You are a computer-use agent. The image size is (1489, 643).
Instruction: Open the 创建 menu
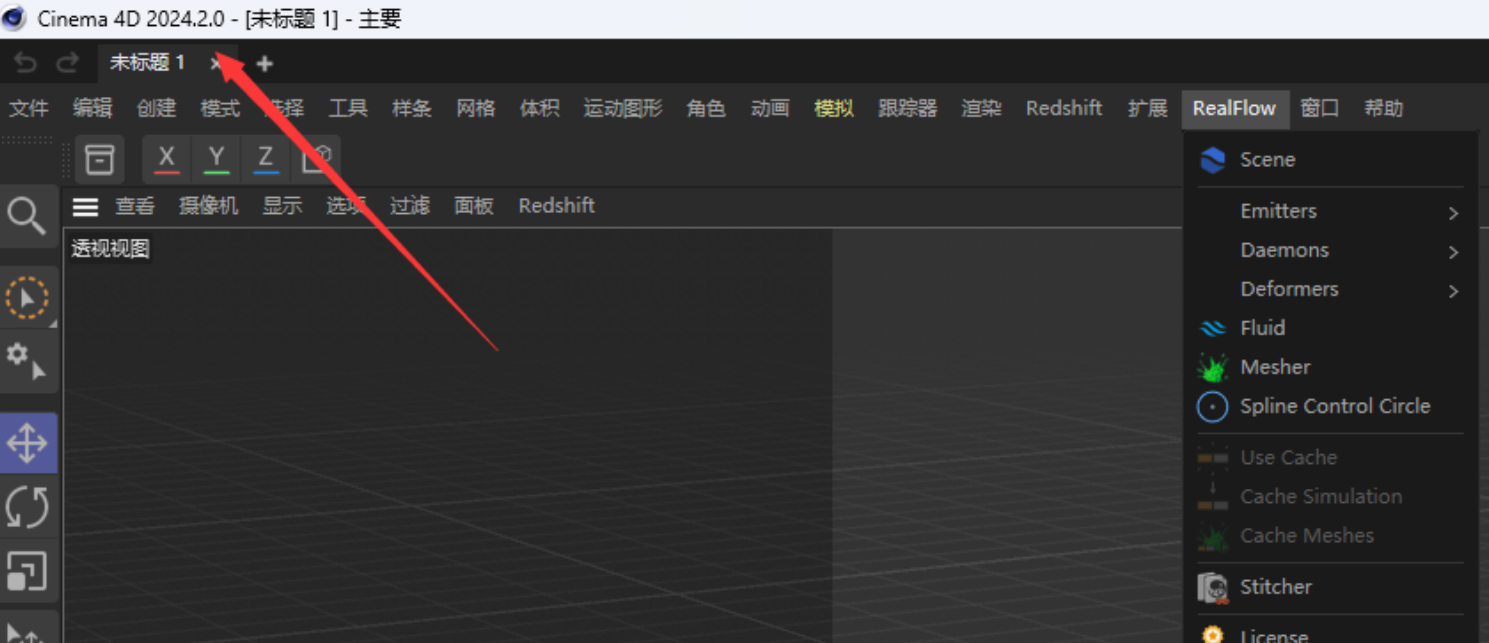[x=157, y=108]
